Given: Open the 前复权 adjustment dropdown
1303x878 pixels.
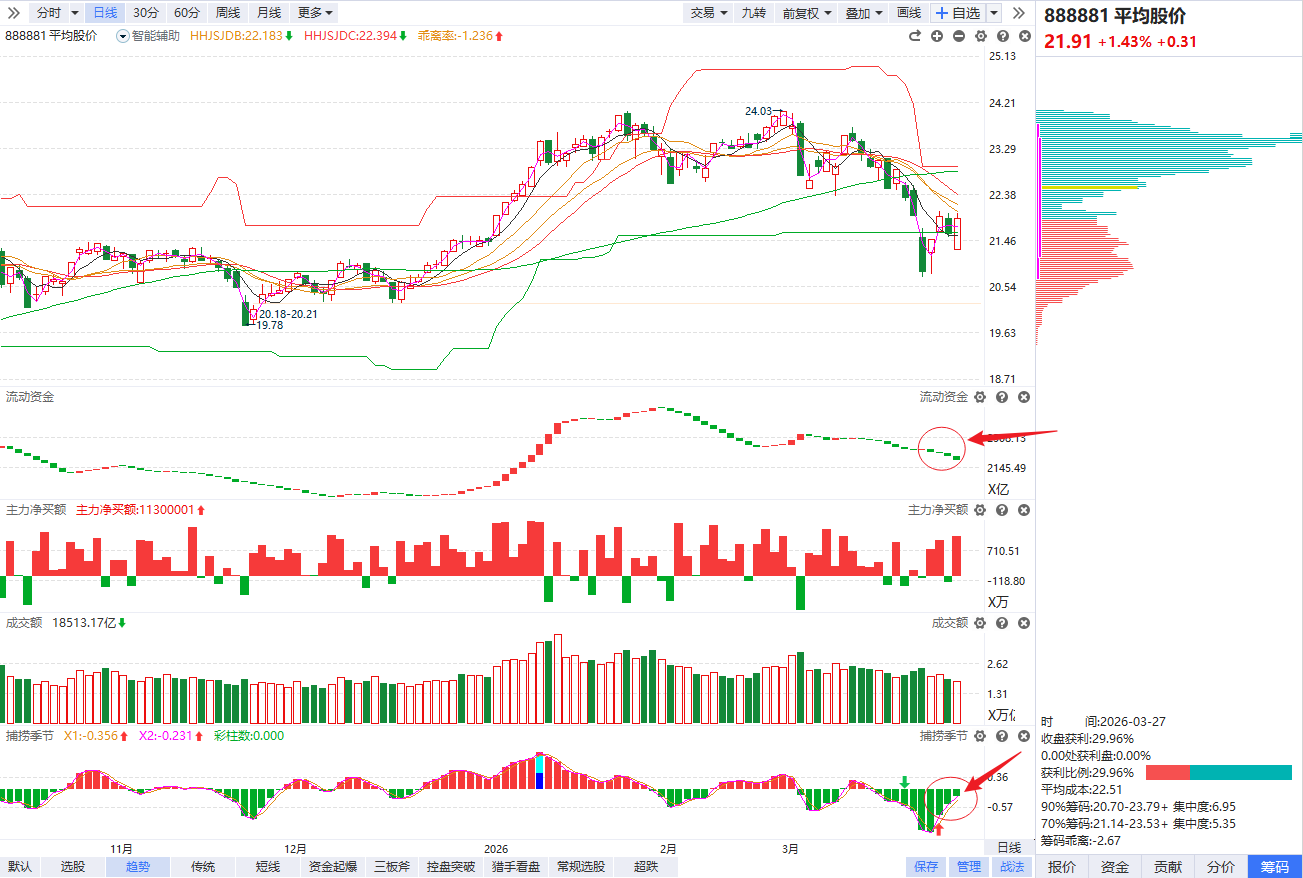Looking at the screenshot, I should click(806, 13).
